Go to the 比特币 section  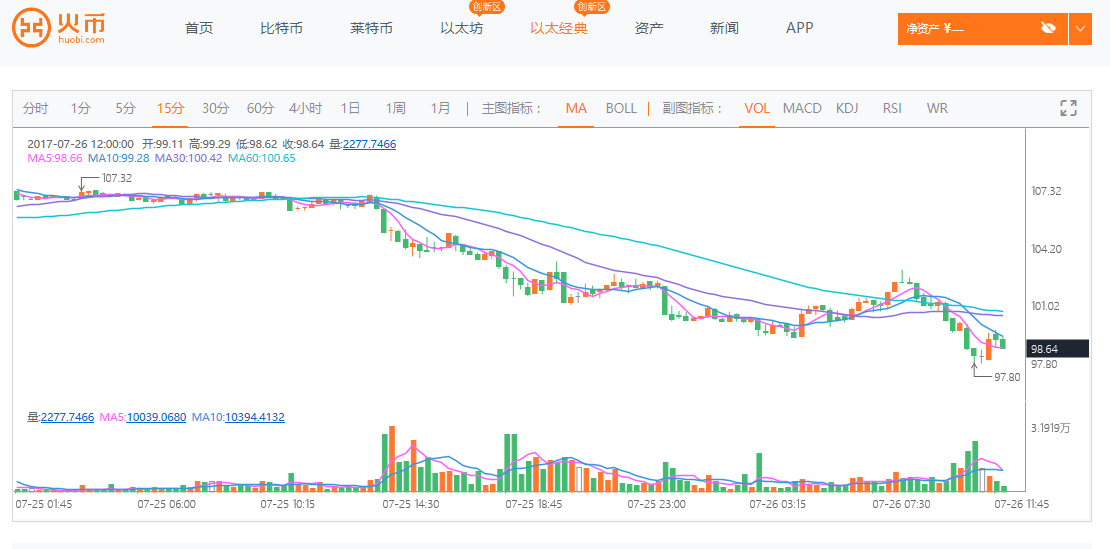coord(281,28)
